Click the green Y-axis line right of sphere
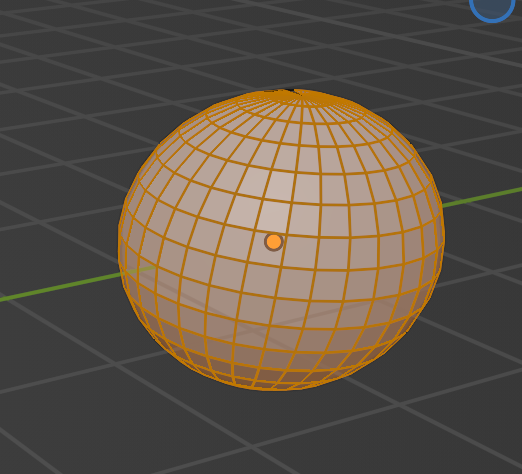This screenshot has height=474, width=522. point(482,197)
